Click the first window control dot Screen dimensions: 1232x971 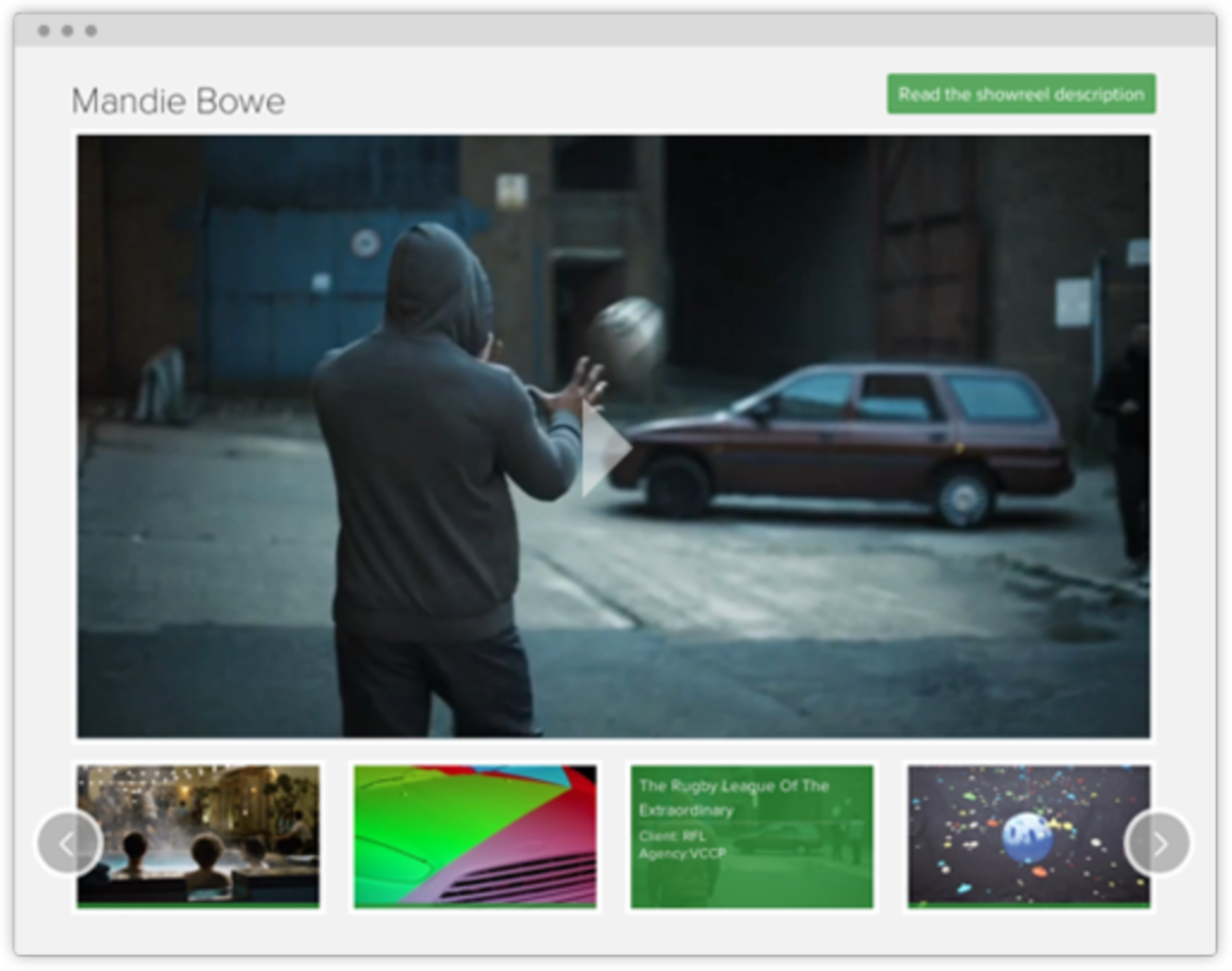pyautogui.click(x=44, y=31)
